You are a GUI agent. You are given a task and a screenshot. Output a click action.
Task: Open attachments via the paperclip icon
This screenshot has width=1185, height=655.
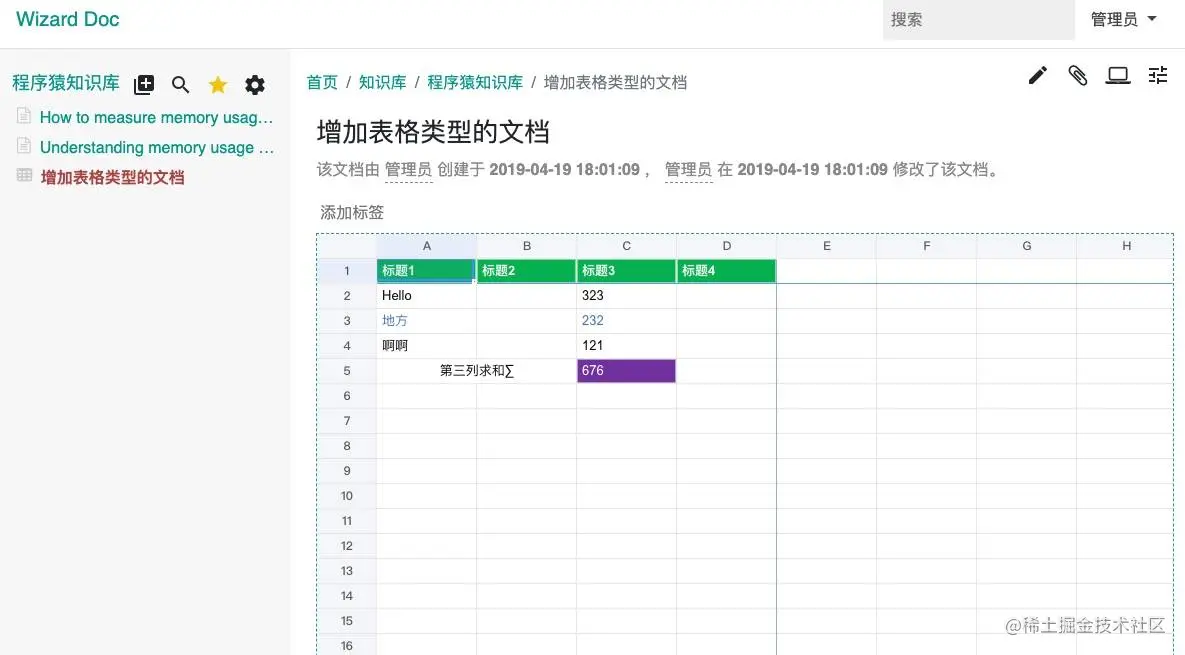coord(1078,75)
